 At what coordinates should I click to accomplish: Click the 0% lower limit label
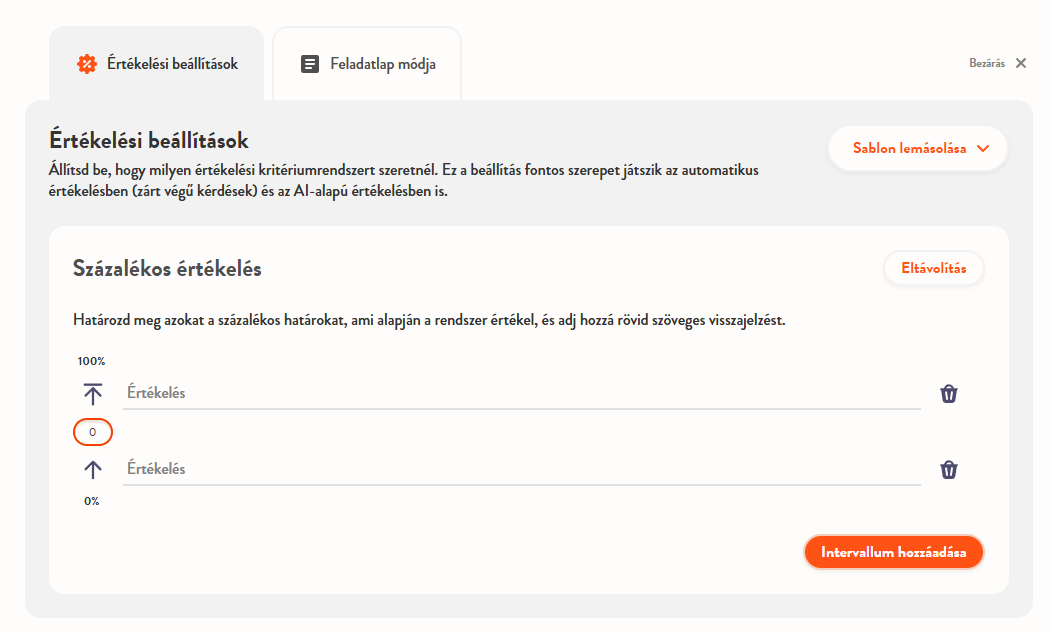(x=91, y=501)
